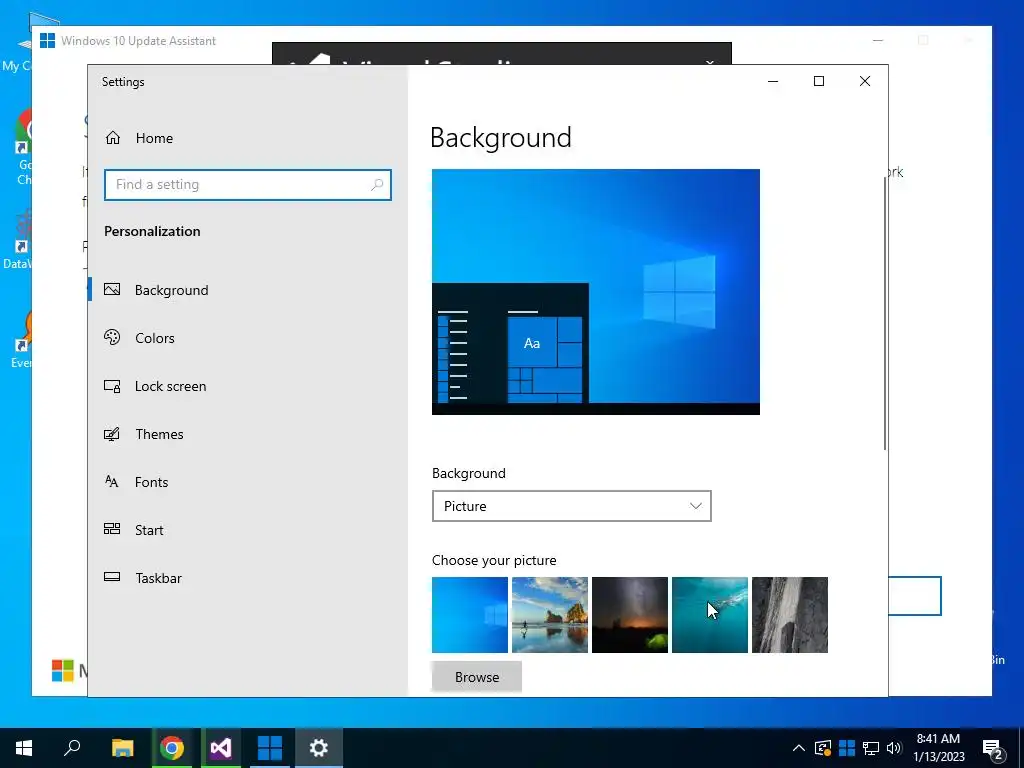This screenshot has height=768, width=1024.
Task: Choose the gray rock cliff wallpaper thumbnail
Action: pos(790,615)
